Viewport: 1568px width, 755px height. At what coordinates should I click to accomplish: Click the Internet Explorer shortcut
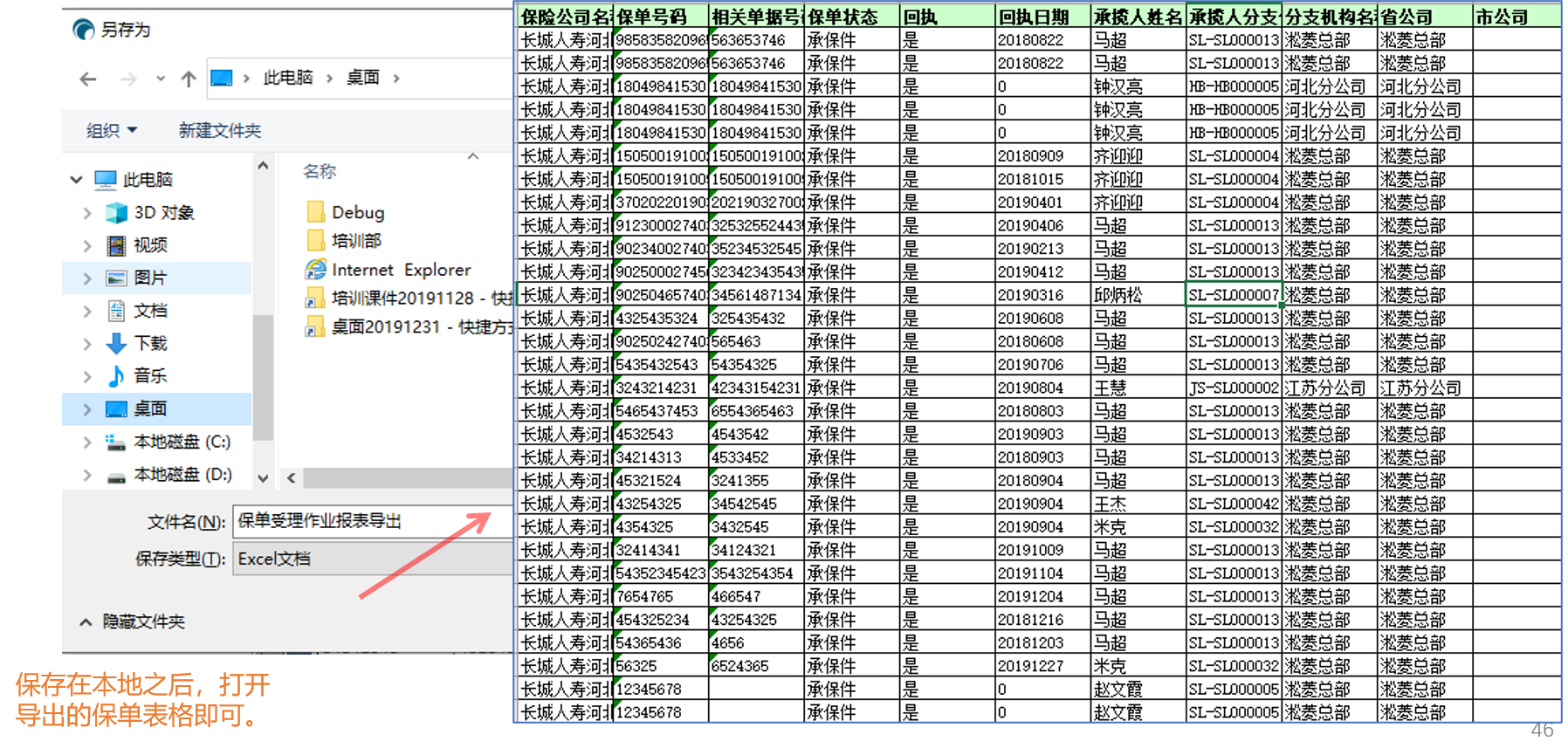click(400, 270)
